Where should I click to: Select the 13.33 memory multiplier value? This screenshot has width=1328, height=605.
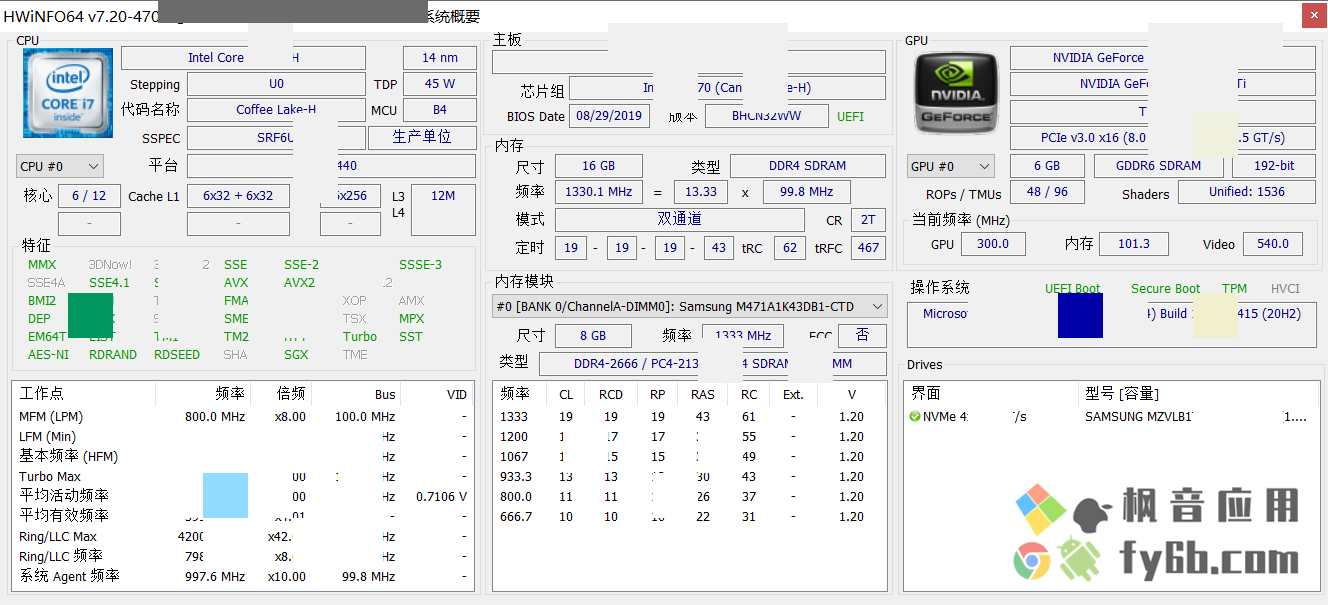click(x=701, y=192)
